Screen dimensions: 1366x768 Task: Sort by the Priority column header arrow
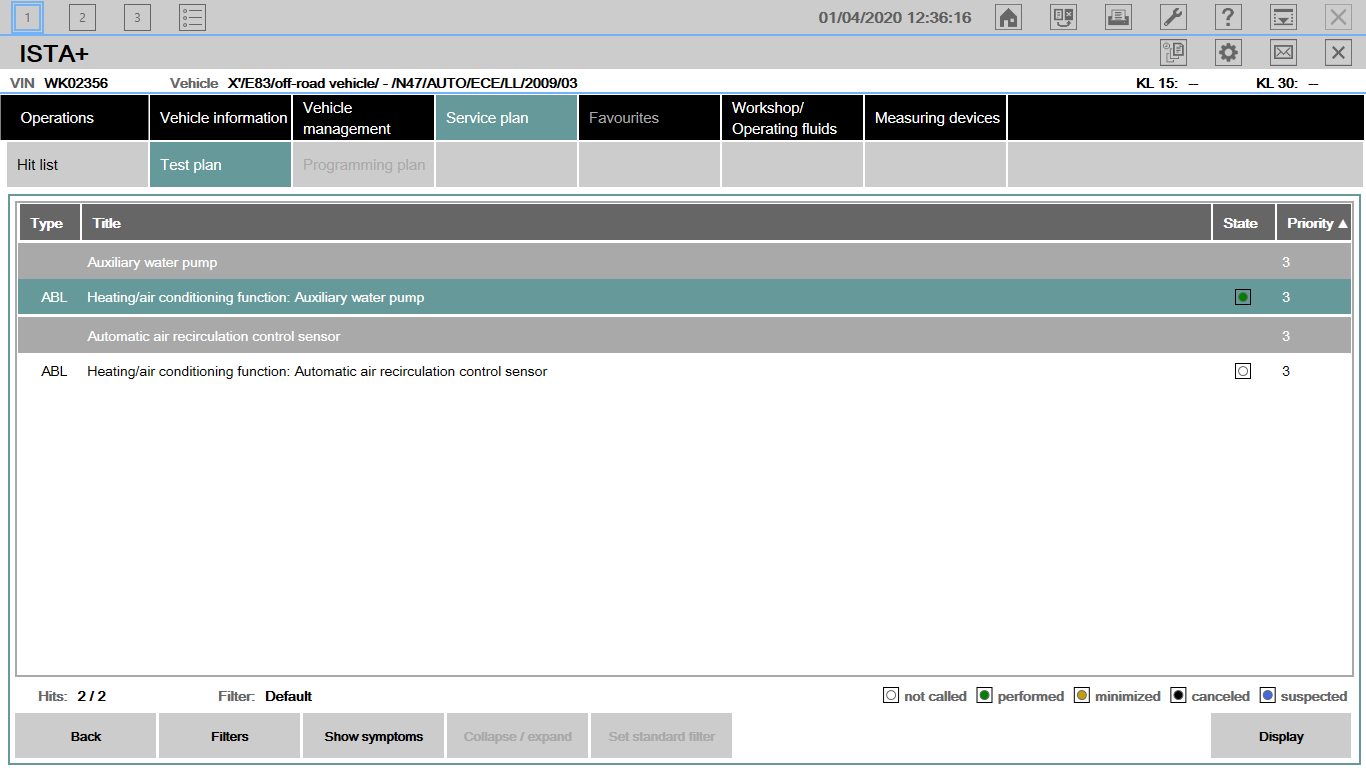coord(1342,224)
